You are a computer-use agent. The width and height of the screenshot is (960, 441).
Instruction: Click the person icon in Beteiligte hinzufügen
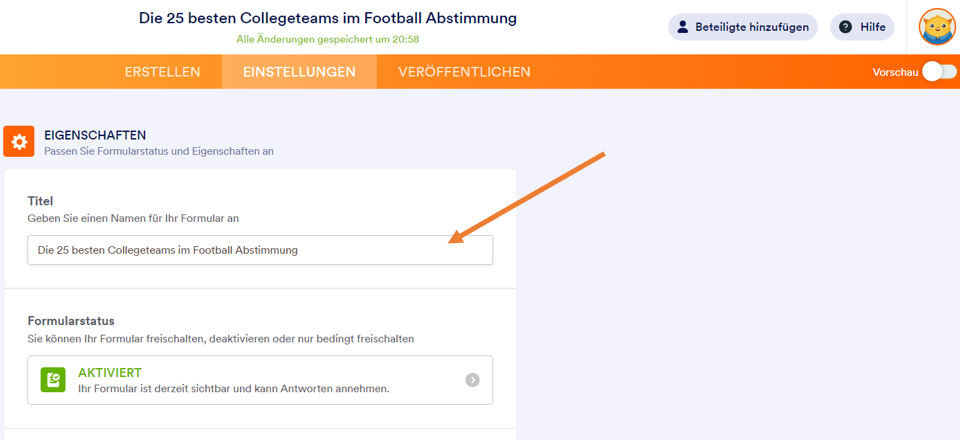tap(681, 27)
